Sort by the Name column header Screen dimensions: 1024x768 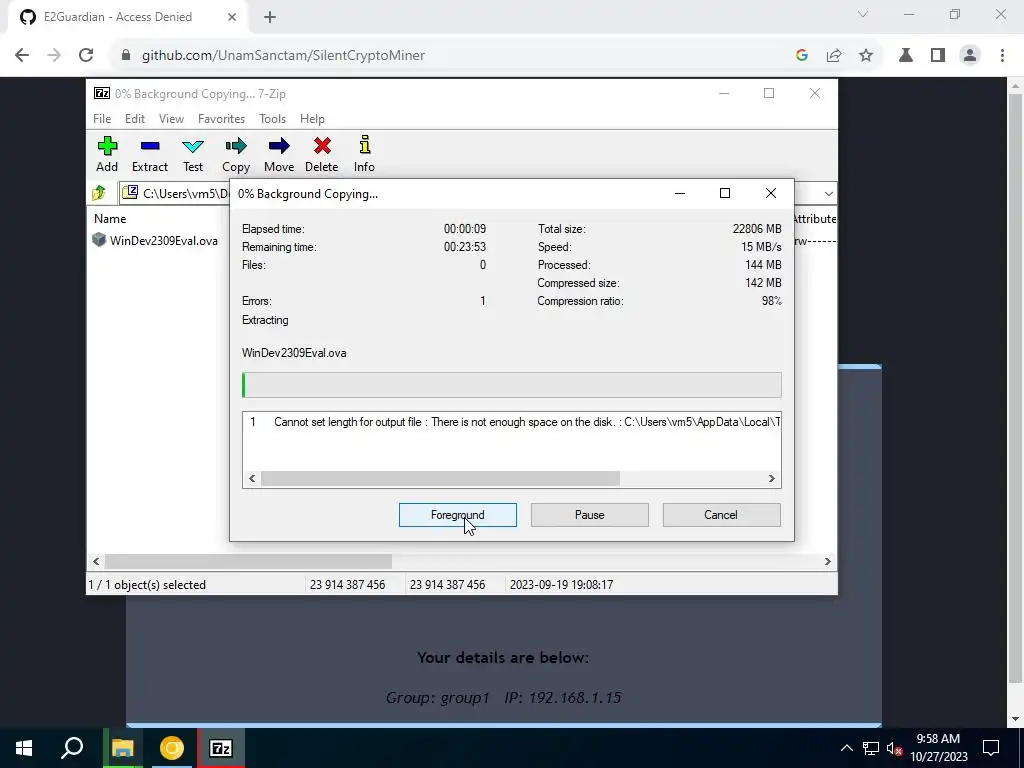click(110, 219)
